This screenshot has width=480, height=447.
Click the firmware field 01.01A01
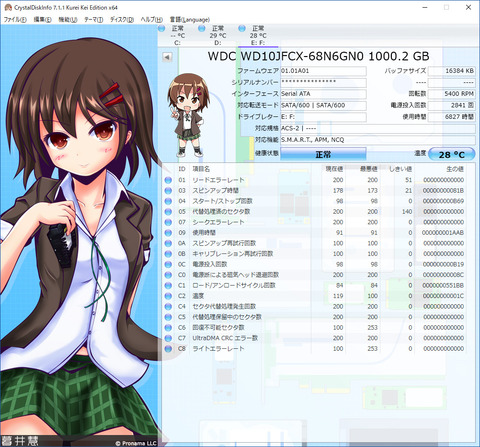[323, 71]
